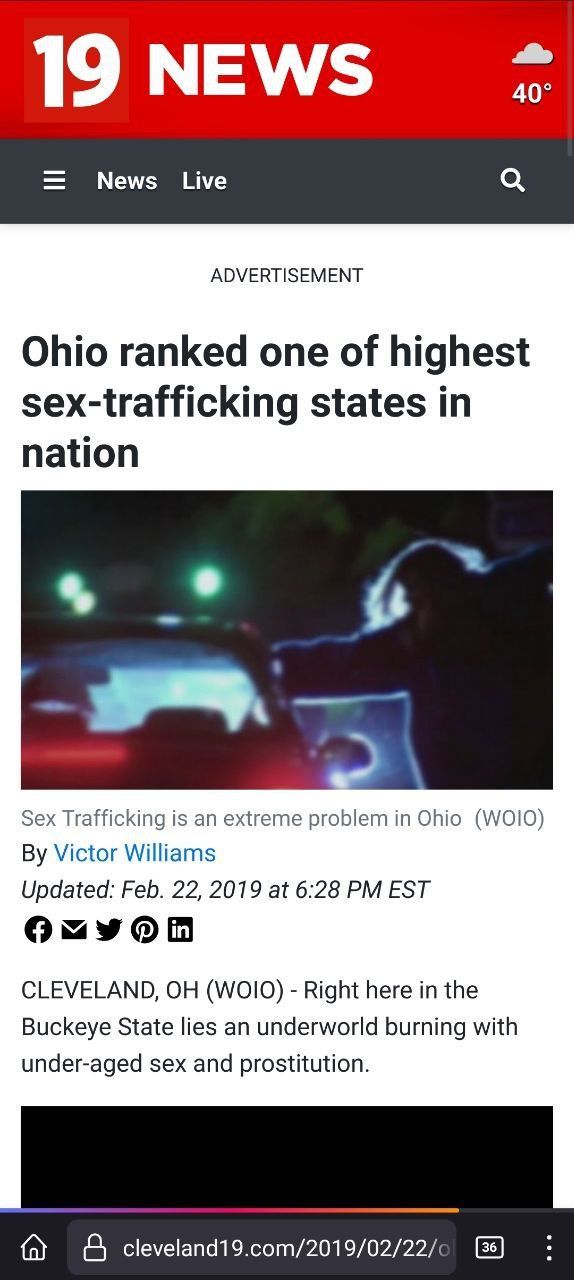574x1280 pixels.
Task: Share article via email icon
Action: pyautogui.click(x=74, y=930)
